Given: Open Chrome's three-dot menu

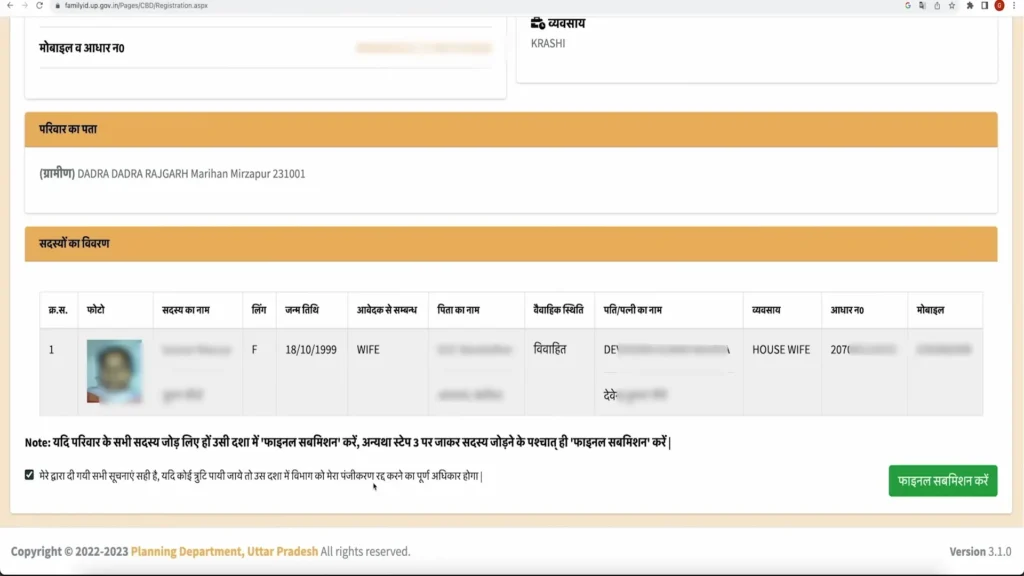Looking at the screenshot, I should 1012,5.
